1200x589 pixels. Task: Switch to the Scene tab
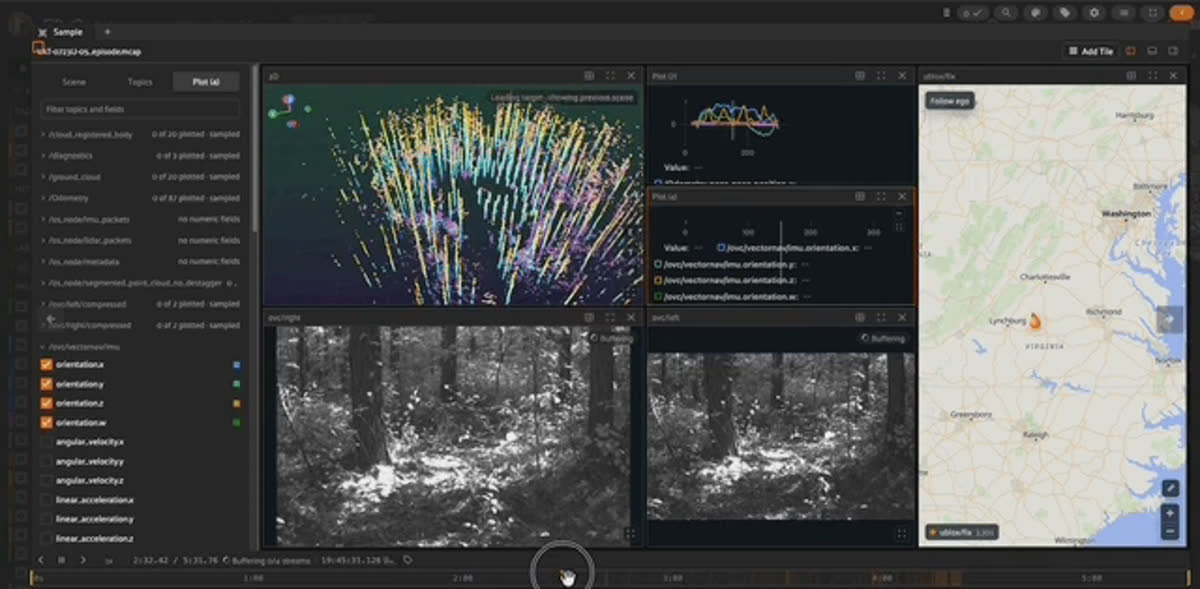74,82
